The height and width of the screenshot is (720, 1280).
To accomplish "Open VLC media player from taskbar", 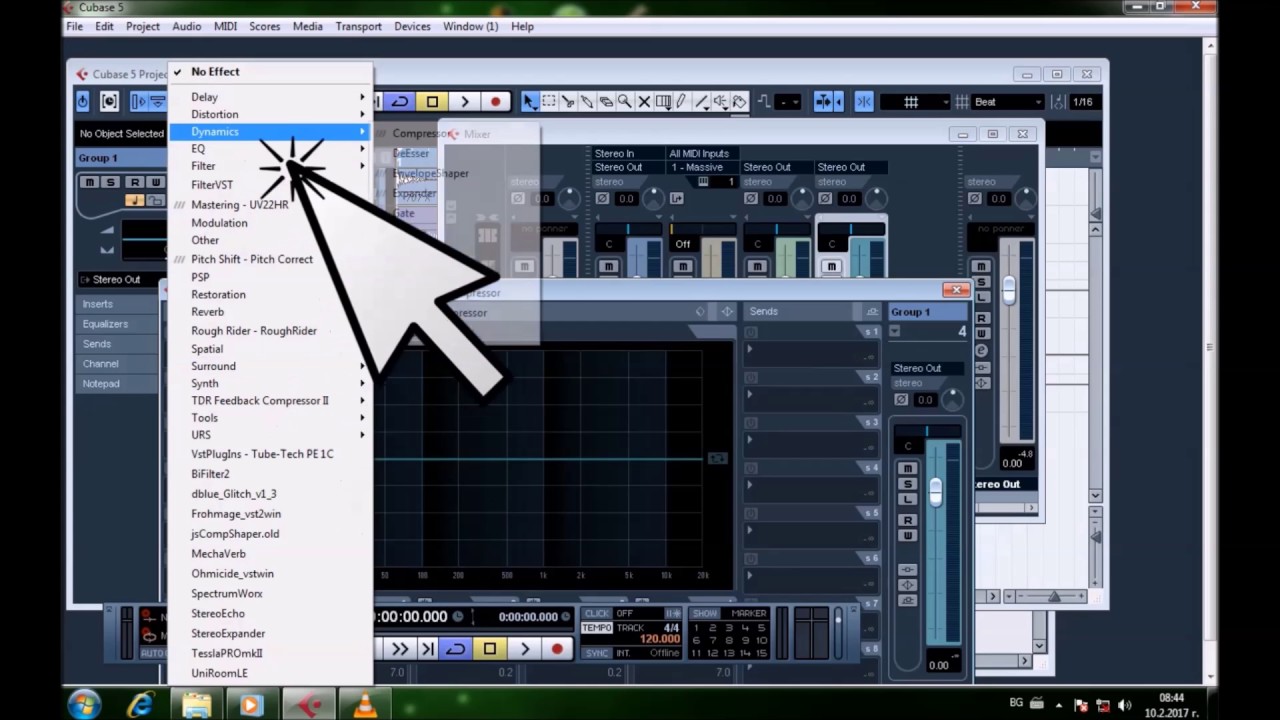I will [x=364, y=705].
